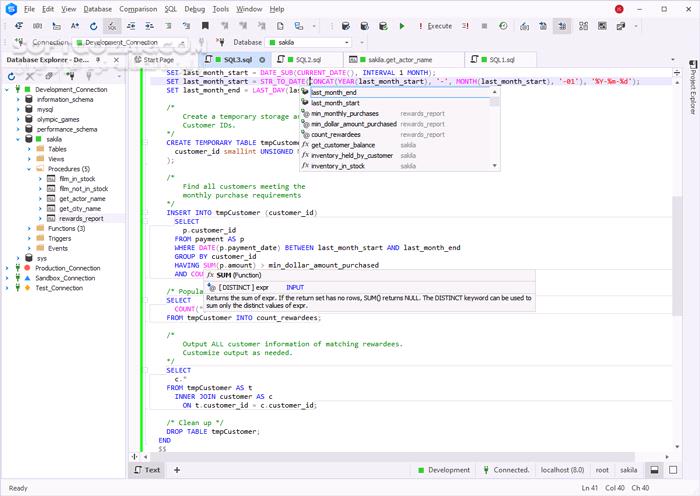Expand the Functions (3) folder
Screen dimensions: 700x496
point(29,229)
